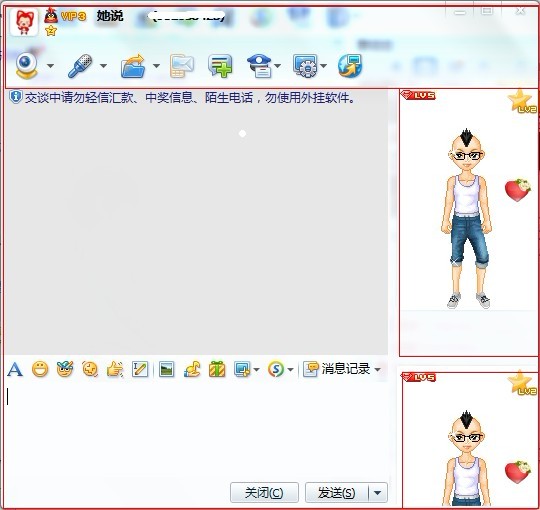Click the LV5 red diamond badge in lower avatar panel

point(418,377)
